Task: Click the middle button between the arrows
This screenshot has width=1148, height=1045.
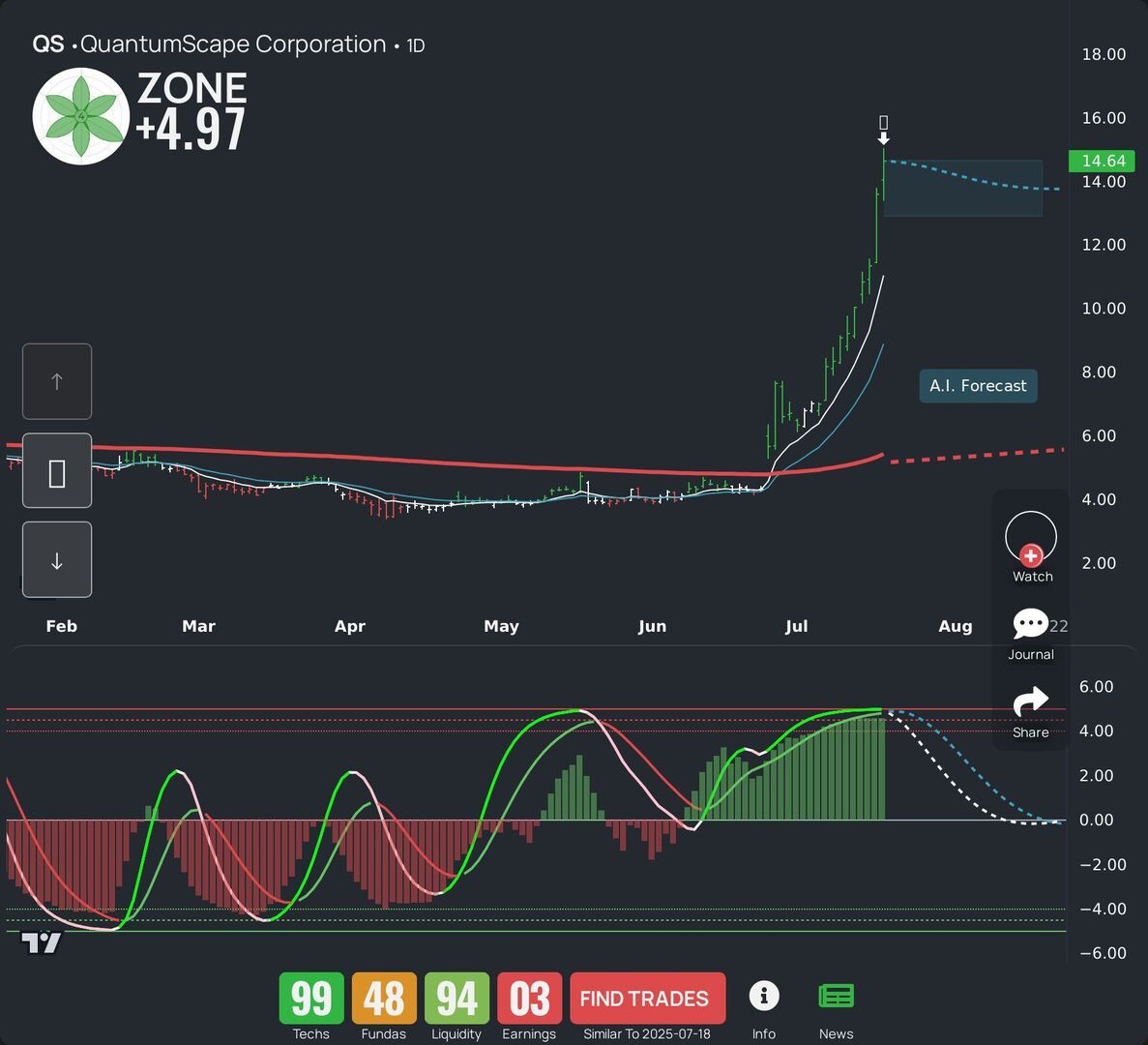Action: (57, 471)
